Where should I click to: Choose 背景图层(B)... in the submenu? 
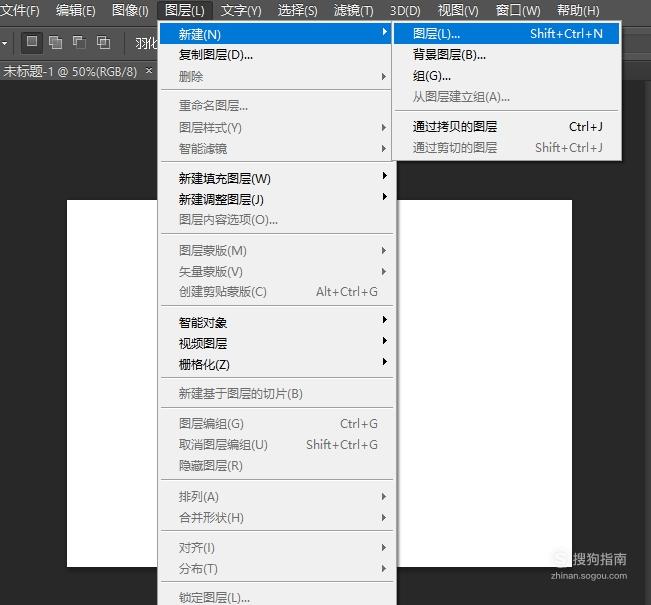(x=507, y=54)
